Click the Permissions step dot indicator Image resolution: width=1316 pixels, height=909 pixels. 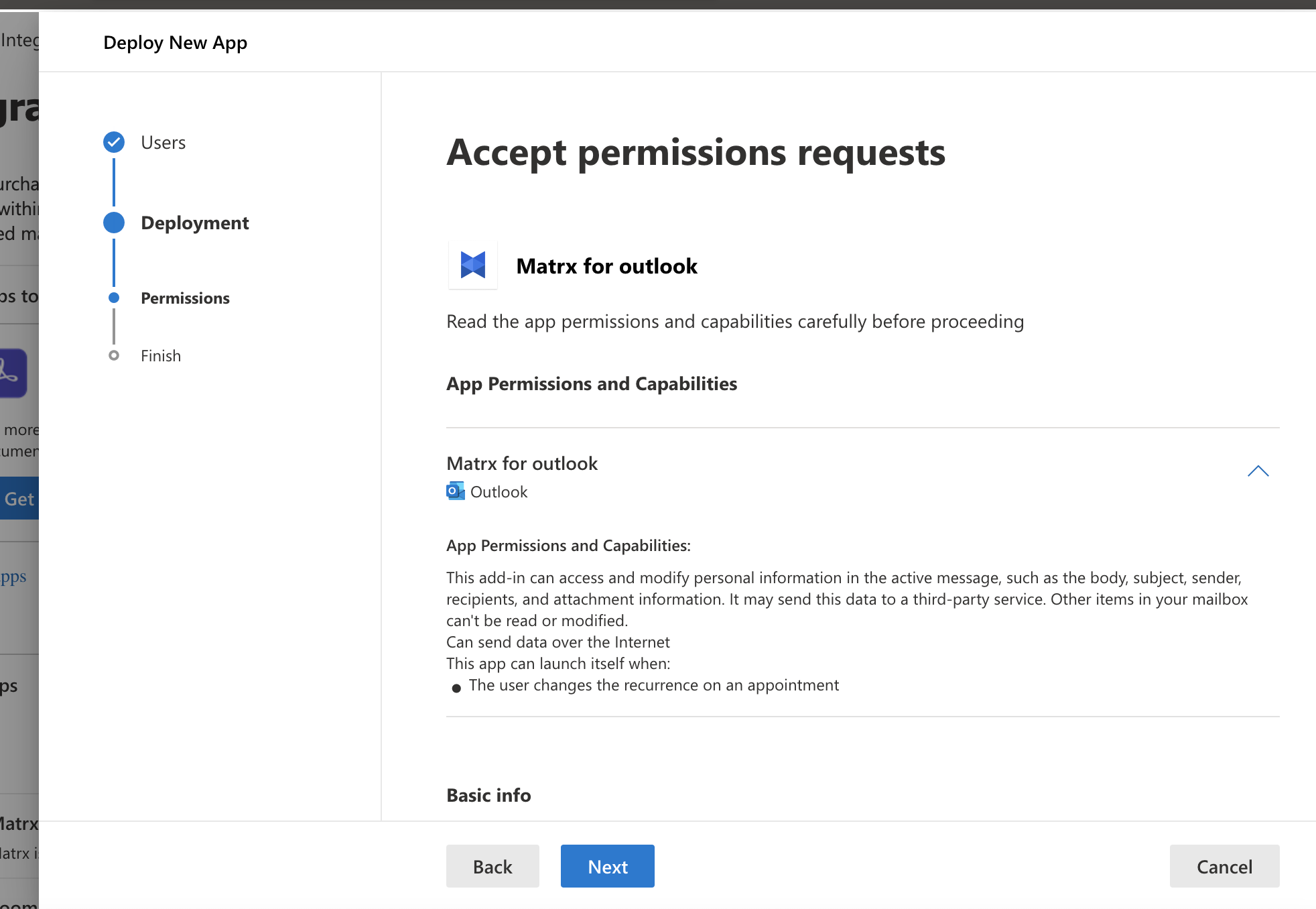[114, 298]
